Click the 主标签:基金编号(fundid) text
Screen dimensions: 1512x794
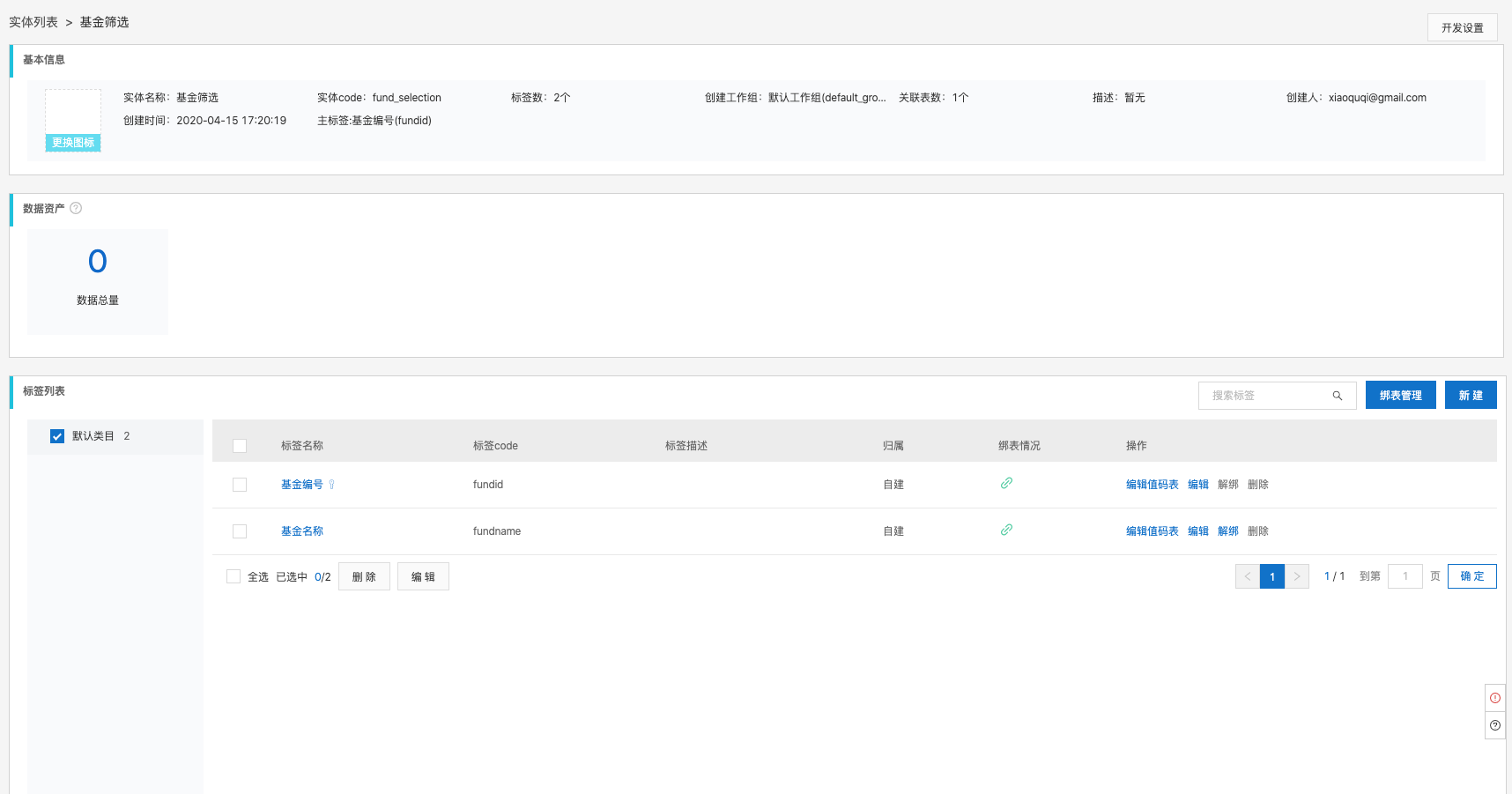[x=374, y=121]
